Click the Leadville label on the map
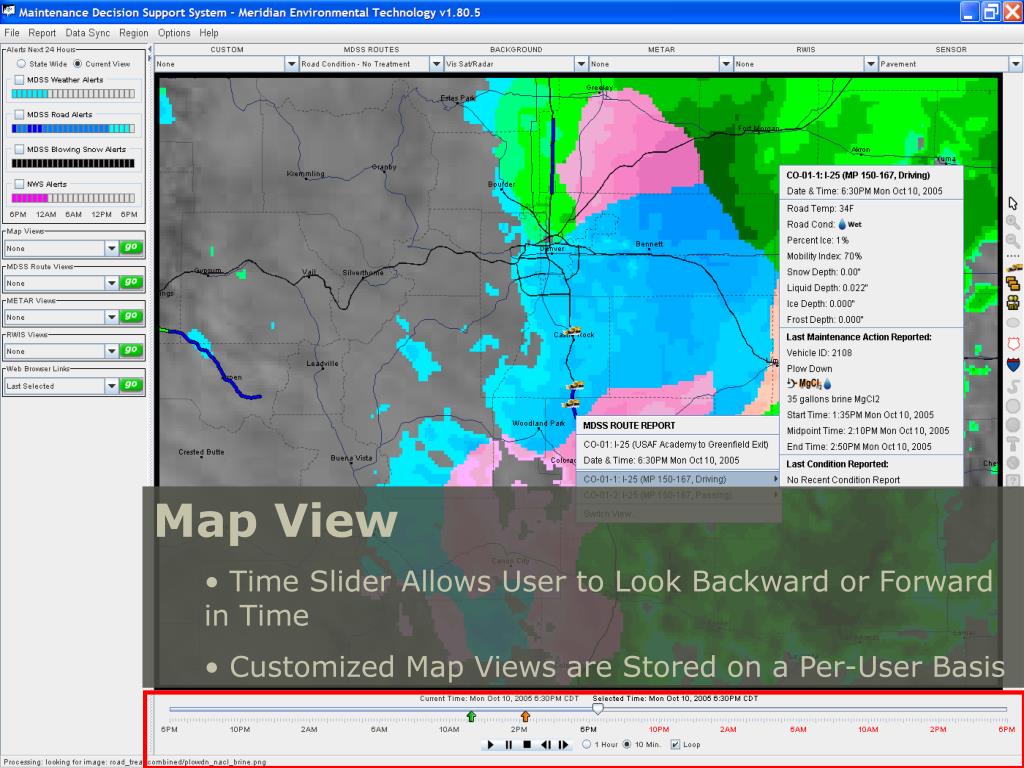This screenshot has width=1024, height=768. click(x=323, y=363)
